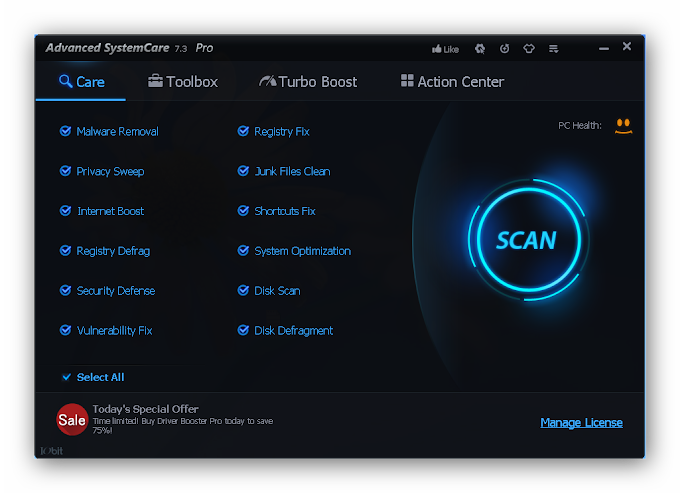Switch to the Care tab
The image size is (680, 493).
[x=81, y=82]
